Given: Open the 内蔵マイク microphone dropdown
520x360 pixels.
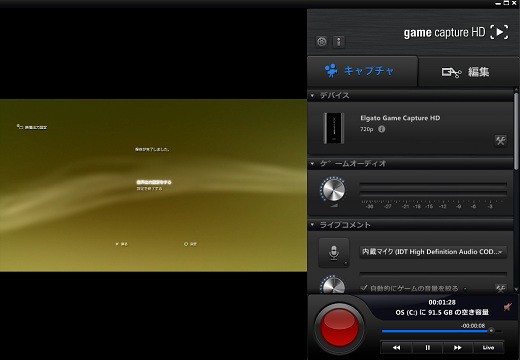Looking at the screenshot, I should pyautogui.click(x=433, y=252).
